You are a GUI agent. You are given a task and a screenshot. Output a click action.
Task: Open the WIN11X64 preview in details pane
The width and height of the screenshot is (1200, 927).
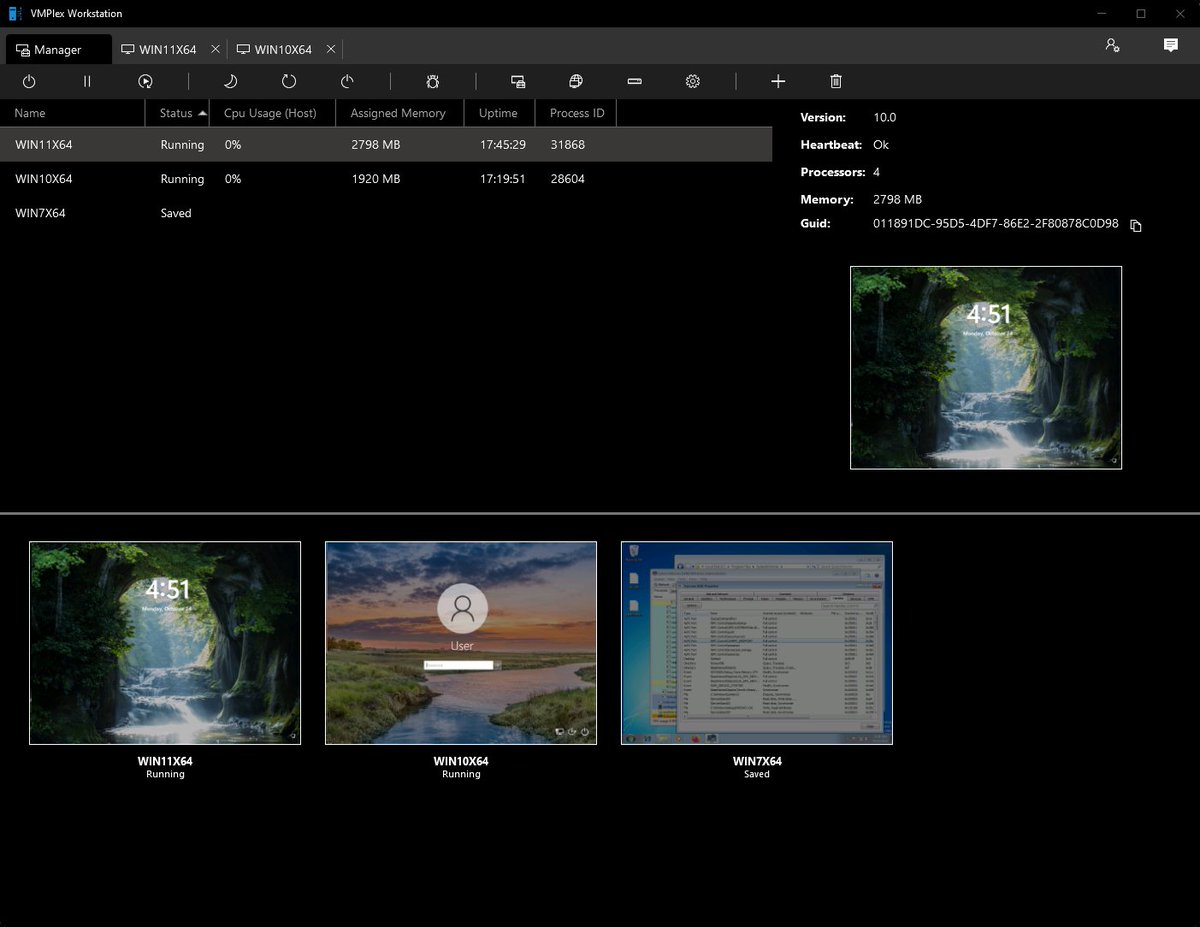click(x=986, y=367)
